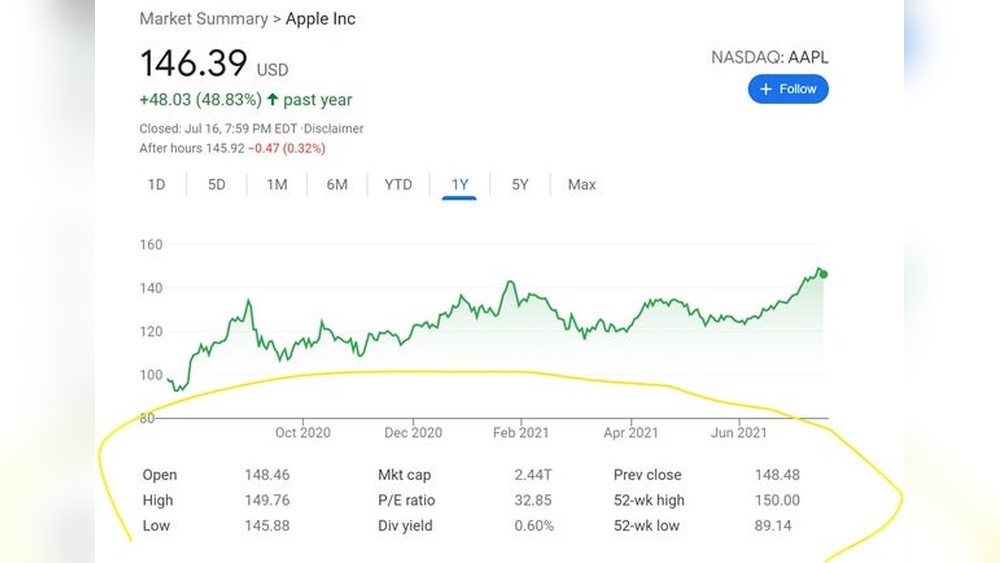This screenshot has width=1000, height=563.
Task: Select the 1Y time range tab
Action: click(460, 185)
